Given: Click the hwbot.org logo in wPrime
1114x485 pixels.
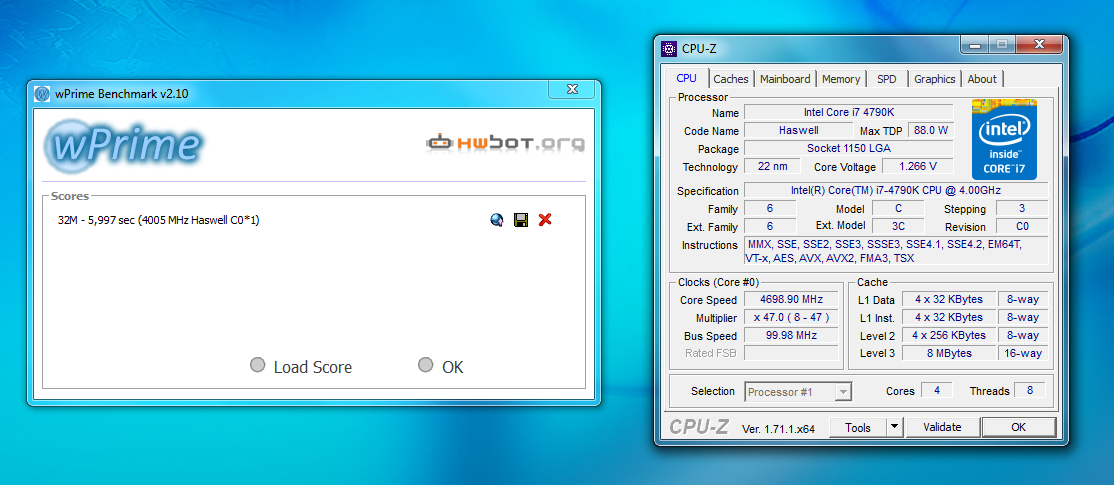Looking at the screenshot, I should [x=505, y=143].
